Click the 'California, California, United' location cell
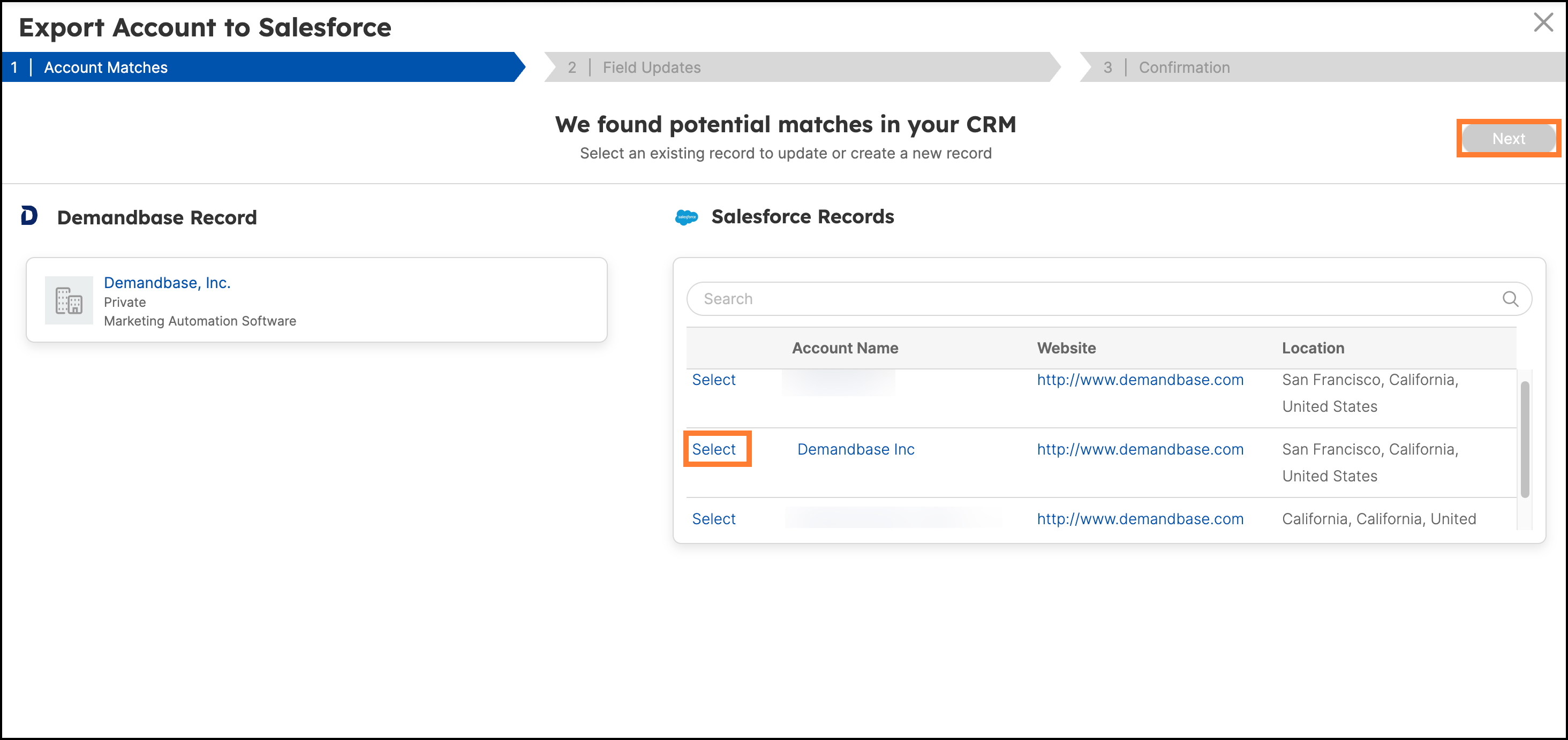 coord(1379,519)
